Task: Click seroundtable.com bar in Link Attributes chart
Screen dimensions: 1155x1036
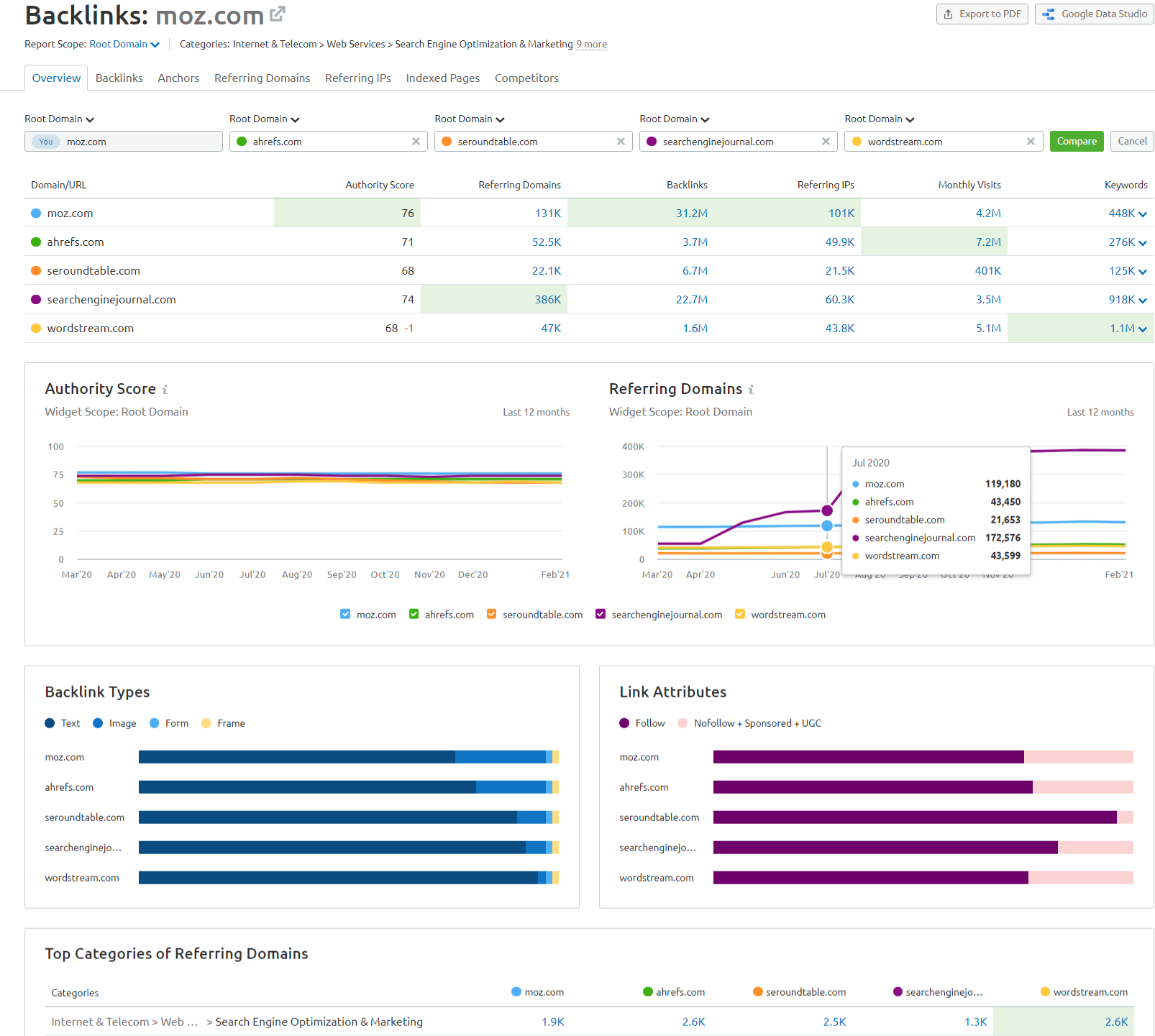Action: [x=923, y=817]
